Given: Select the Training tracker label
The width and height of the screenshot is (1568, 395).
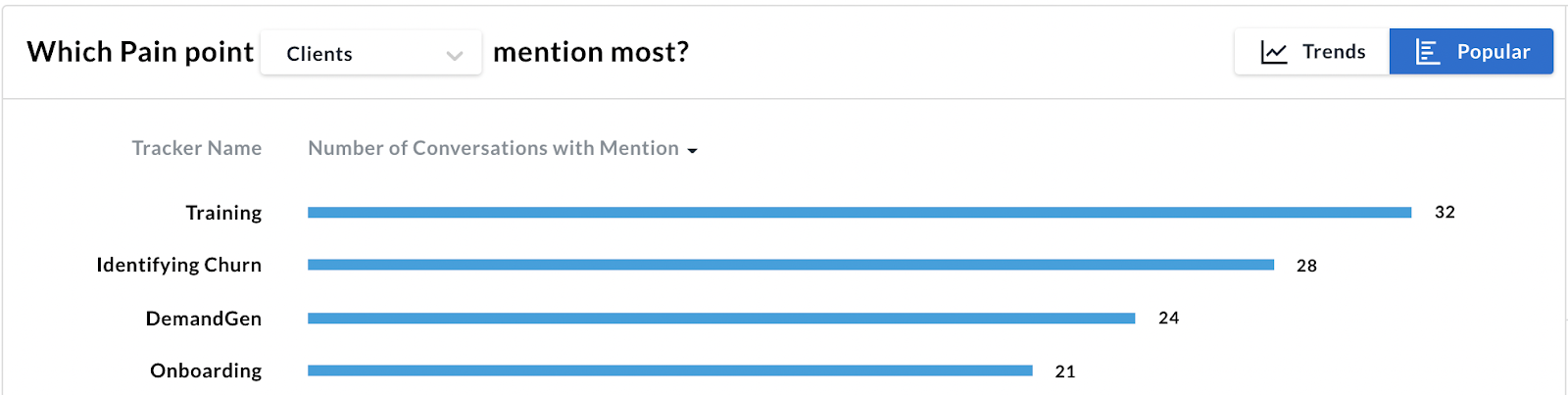Looking at the screenshot, I should [x=223, y=213].
